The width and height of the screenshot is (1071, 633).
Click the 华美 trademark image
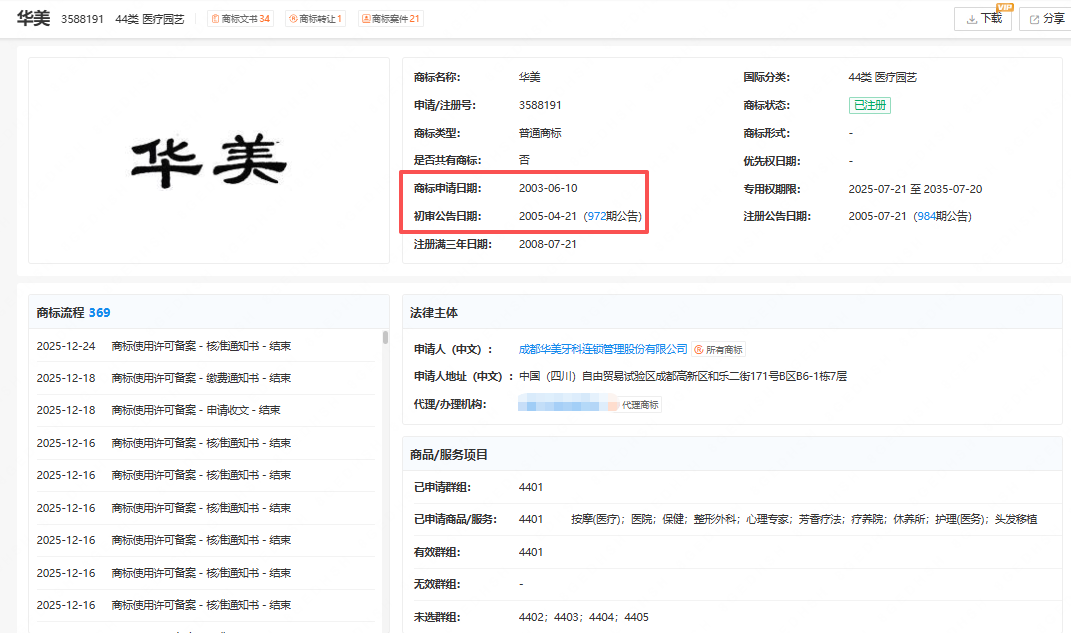209,161
